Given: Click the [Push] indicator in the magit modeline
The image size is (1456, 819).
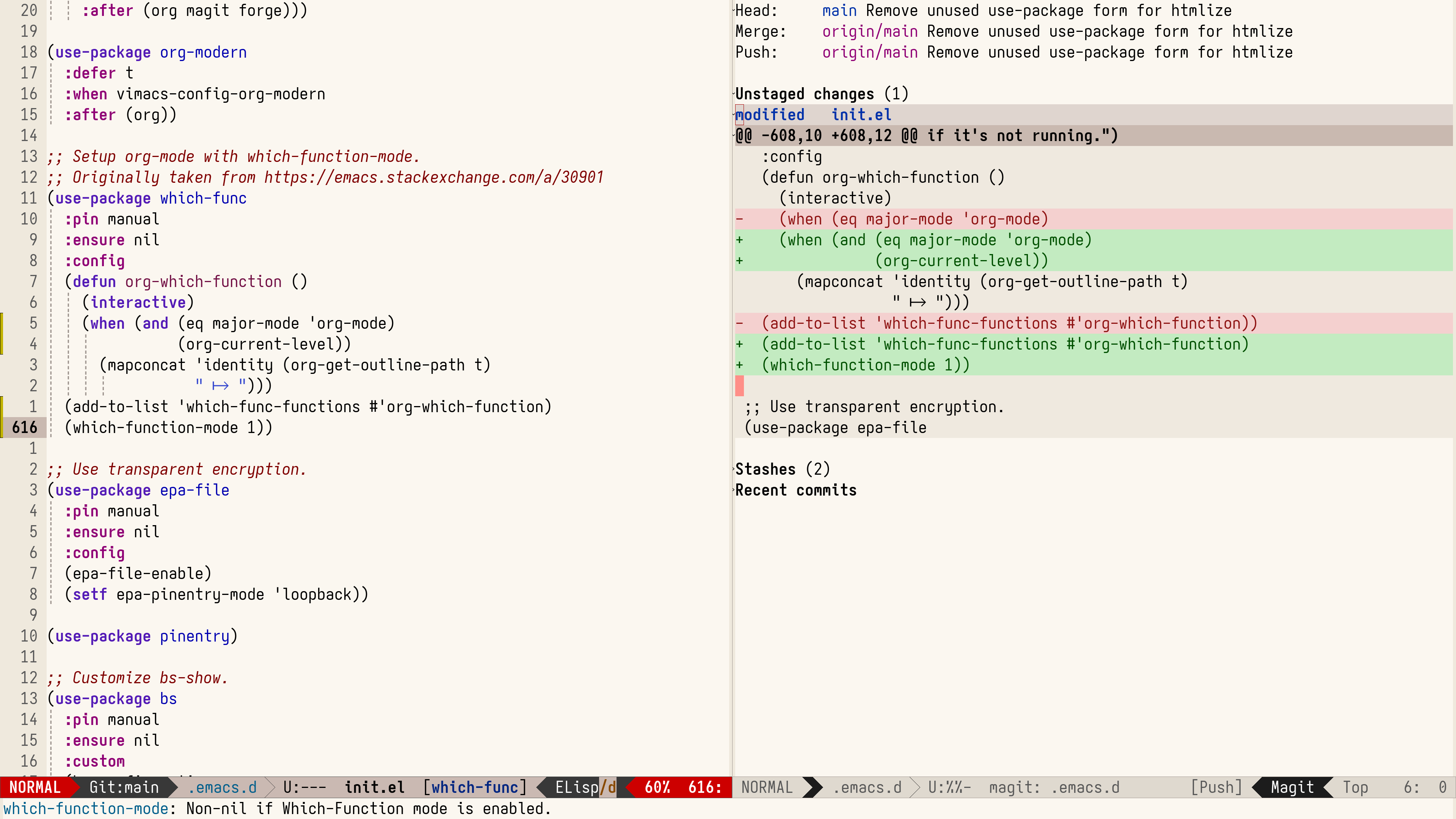Looking at the screenshot, I should tap(1216, 788).
